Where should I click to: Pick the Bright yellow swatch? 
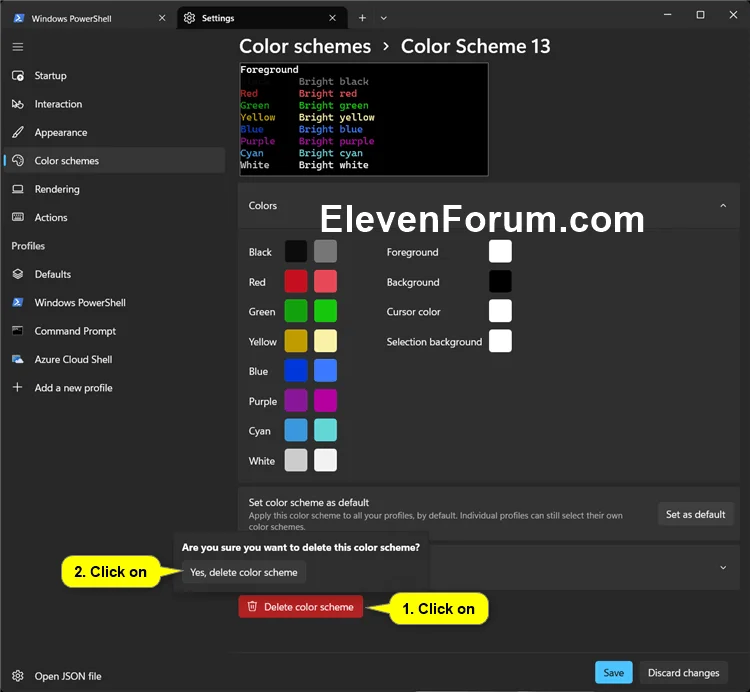[325, 341]
